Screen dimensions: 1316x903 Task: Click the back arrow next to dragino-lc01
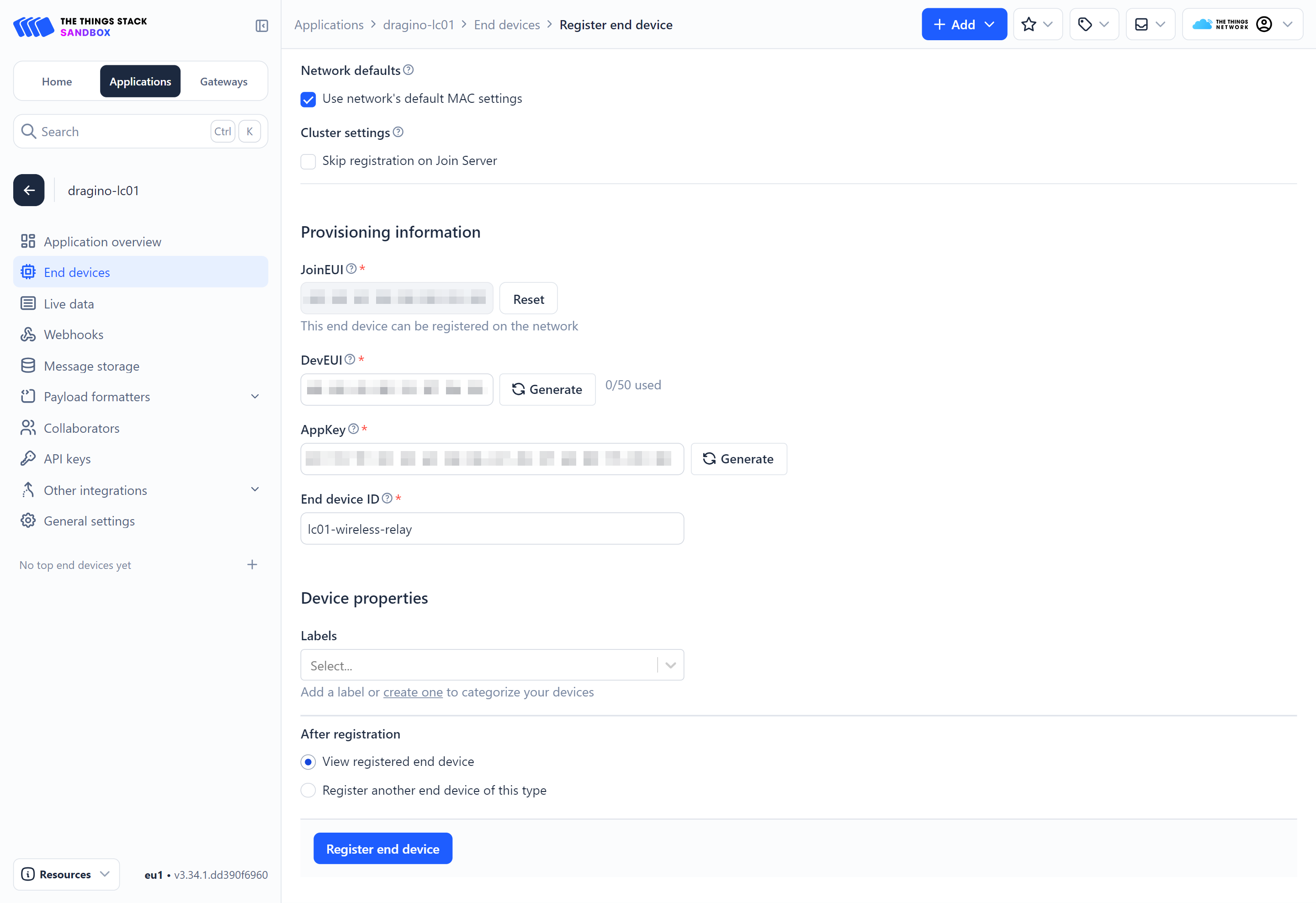(29, 190)
